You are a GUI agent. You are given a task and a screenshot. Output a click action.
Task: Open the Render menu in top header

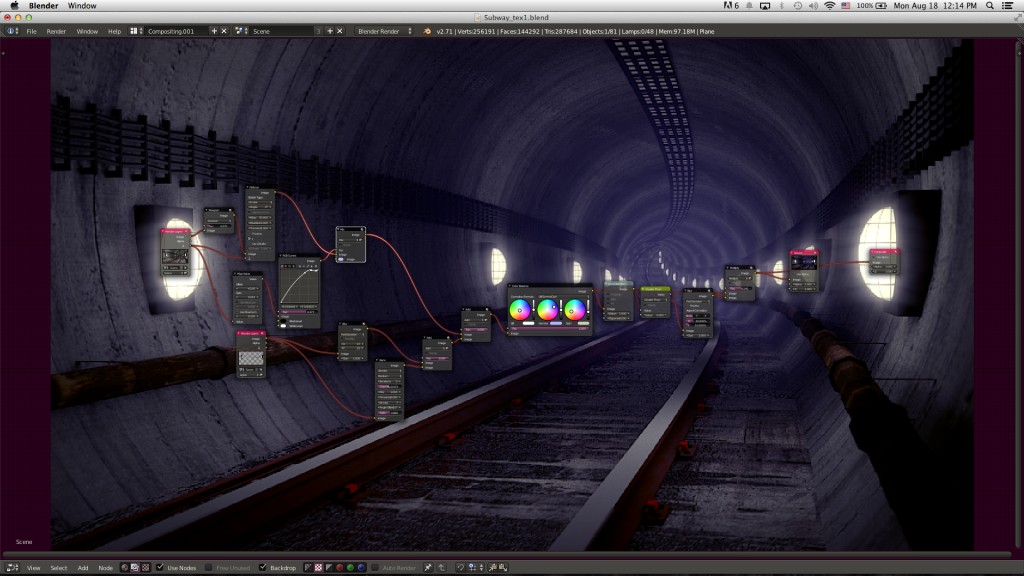pyautogui.click(x=55, y=31)
